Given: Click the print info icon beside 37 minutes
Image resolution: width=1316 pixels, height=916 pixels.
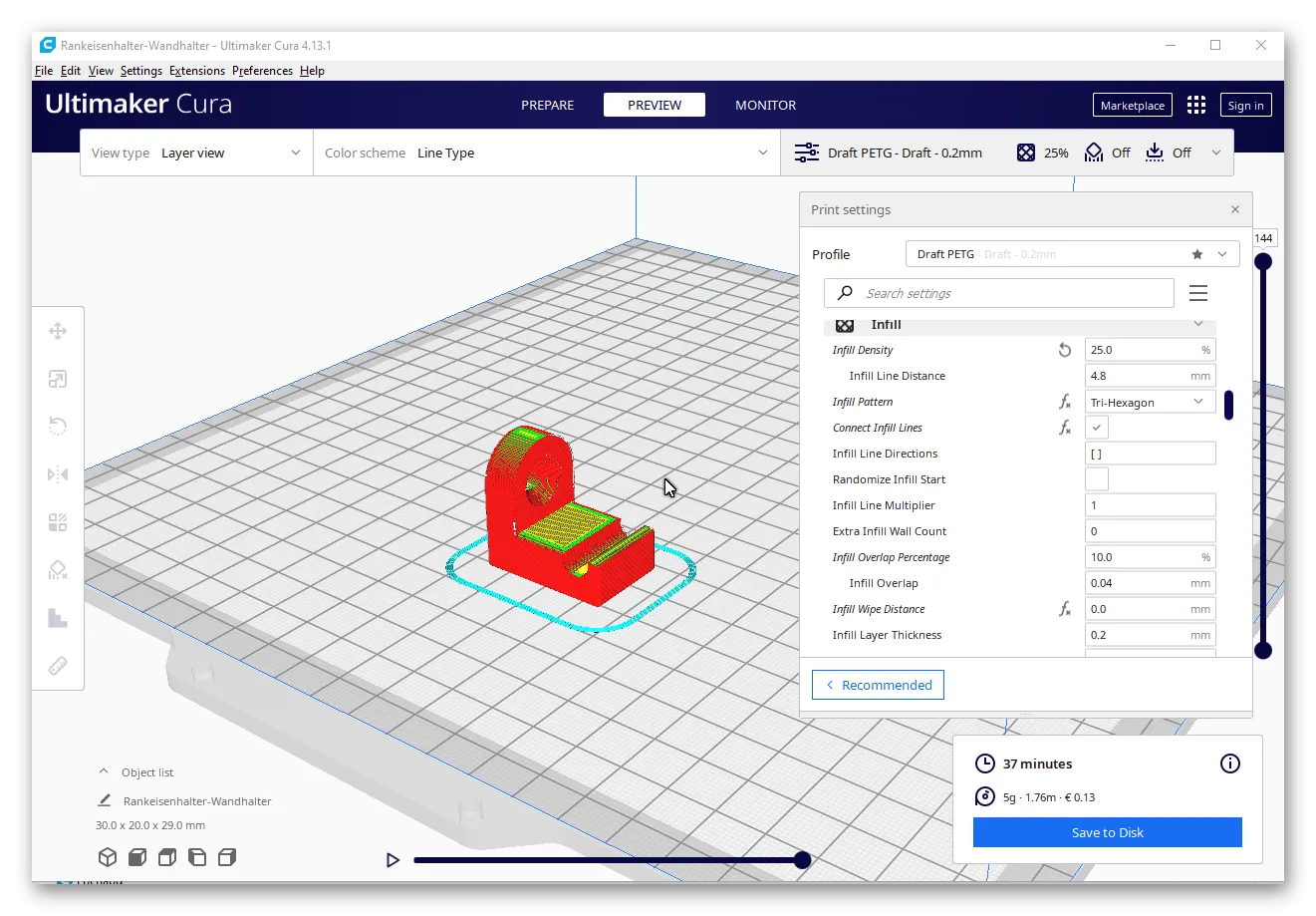Looking at the screenshot, I should pyautogui.click(x=1230, y=763).
